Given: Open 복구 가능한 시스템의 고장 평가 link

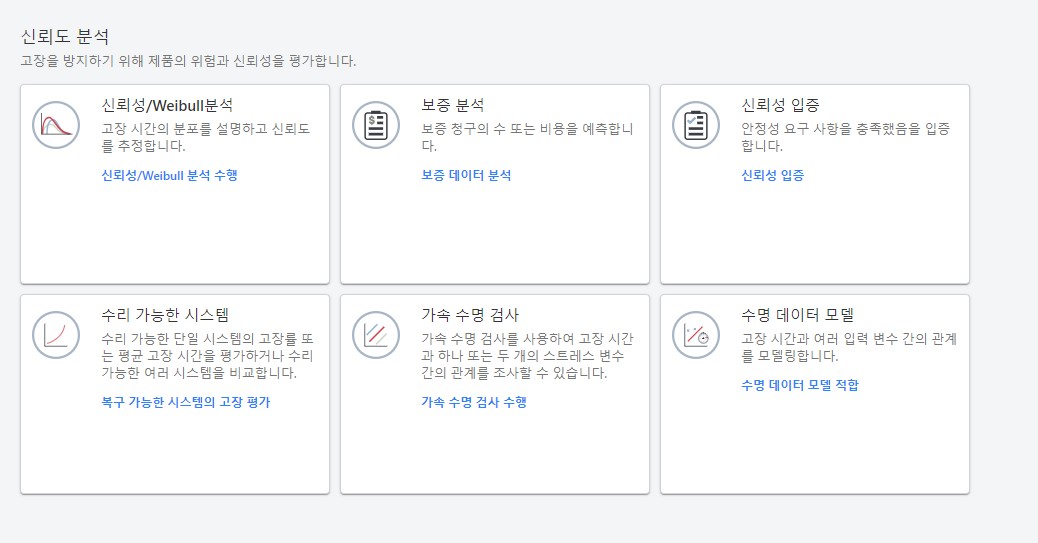Looking at the screenshot, I should [186, 402].
